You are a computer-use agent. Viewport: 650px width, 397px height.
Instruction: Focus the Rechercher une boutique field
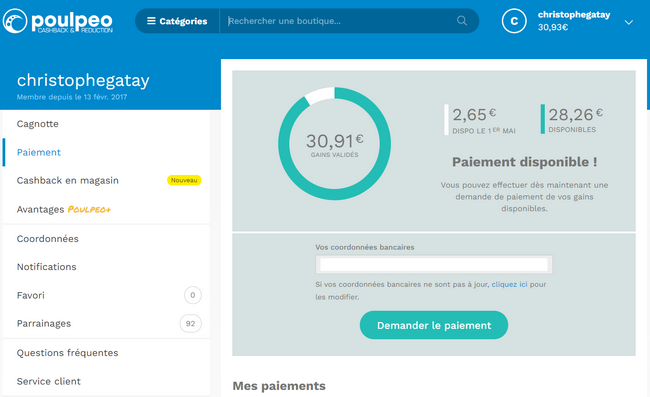click(340, 21)
